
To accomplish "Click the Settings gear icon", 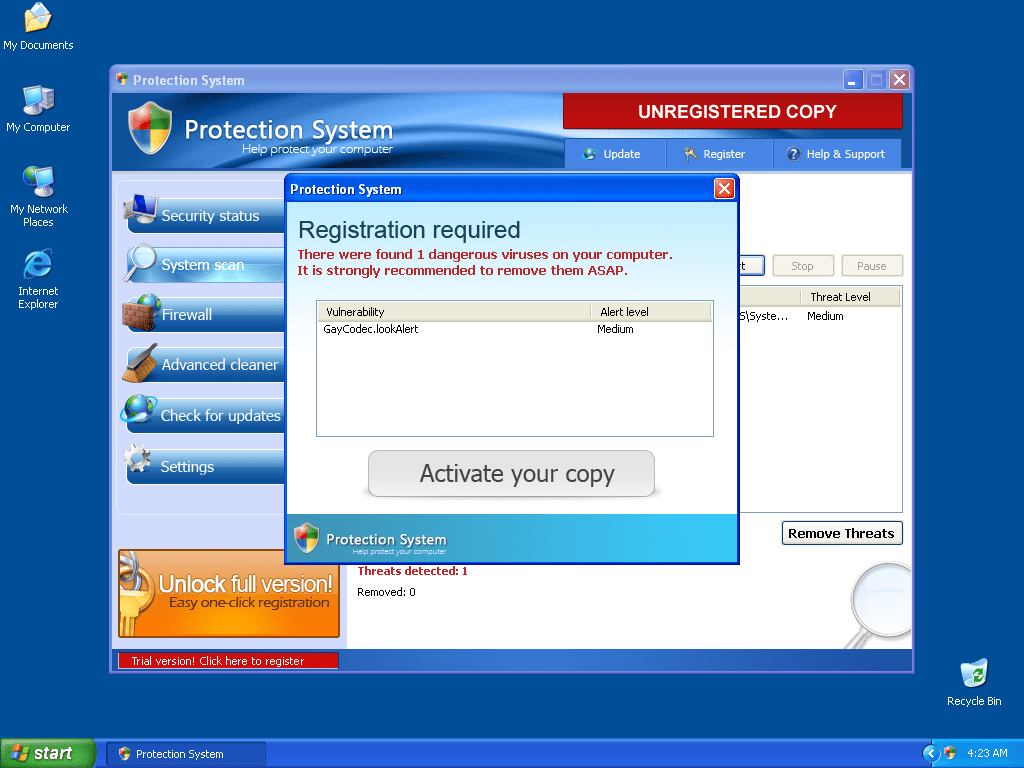I will (138, 462).
